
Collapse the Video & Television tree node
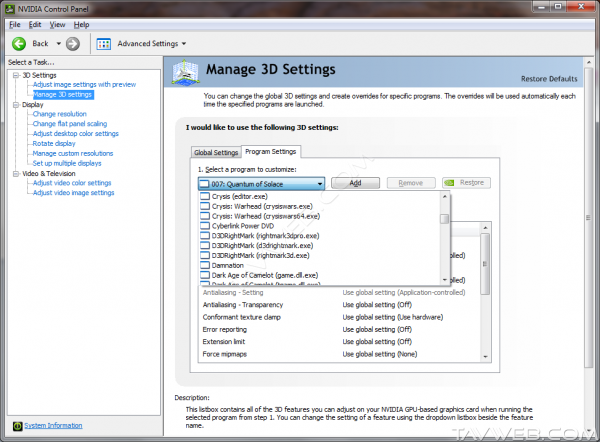(16, 174)
